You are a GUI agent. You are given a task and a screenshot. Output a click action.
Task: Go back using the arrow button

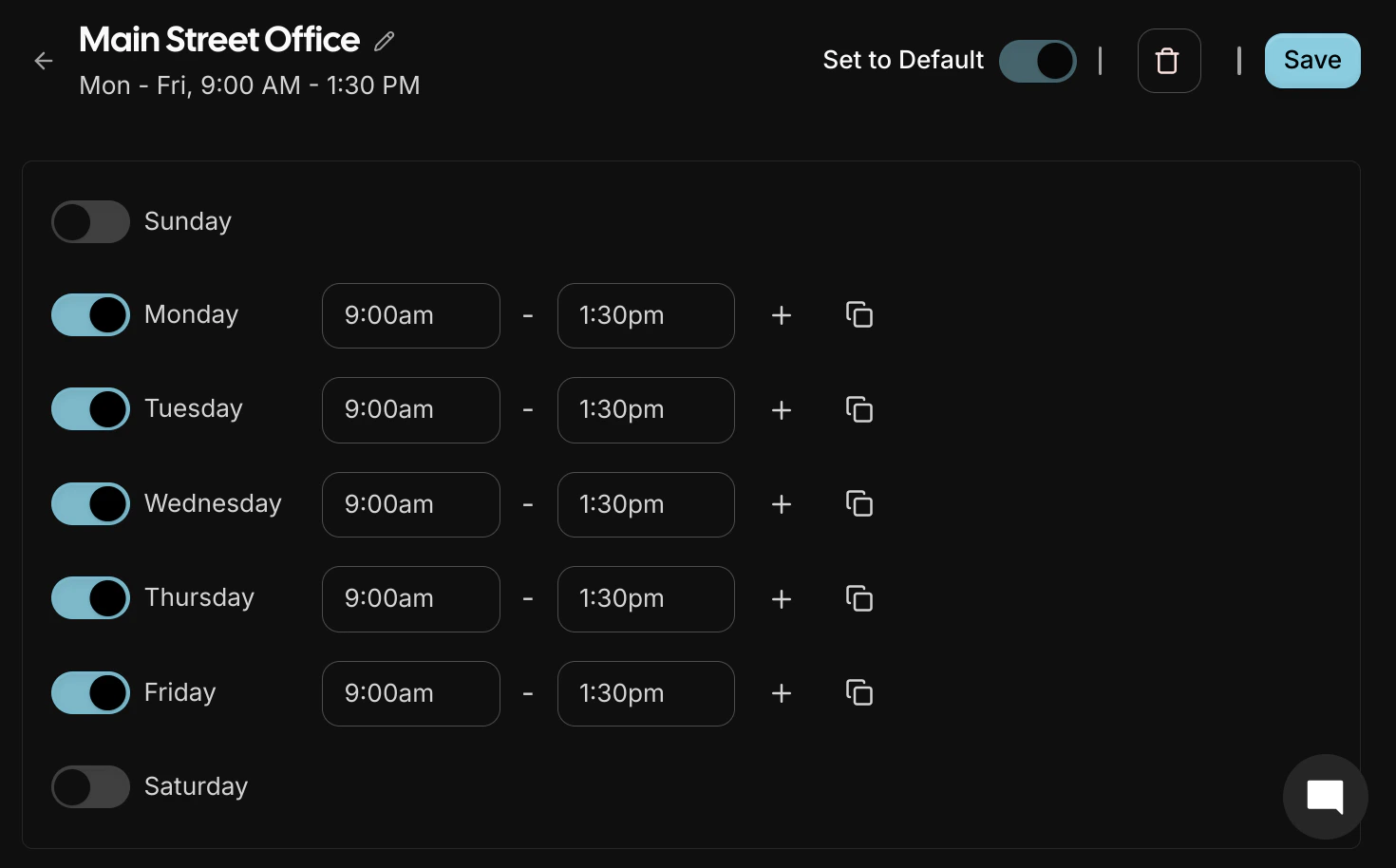click(44, 60)
